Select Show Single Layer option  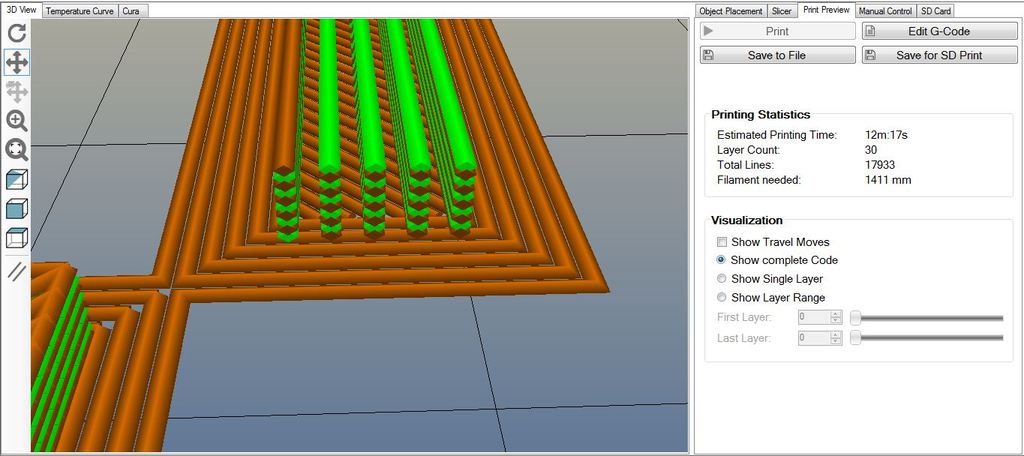722,279
